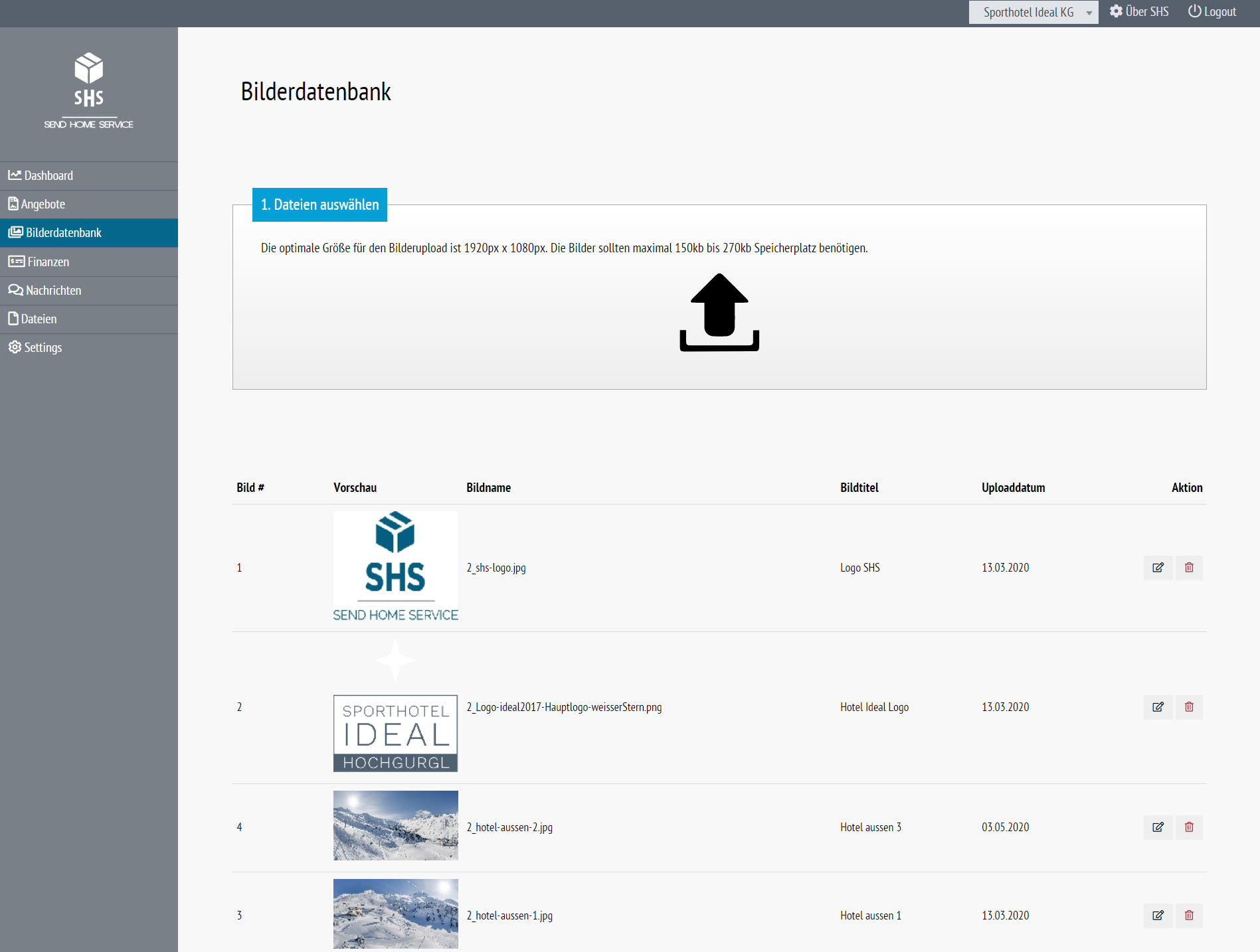
Task: Delete the 2_shs-logo.jpg image
Action: coord(1189,568)
